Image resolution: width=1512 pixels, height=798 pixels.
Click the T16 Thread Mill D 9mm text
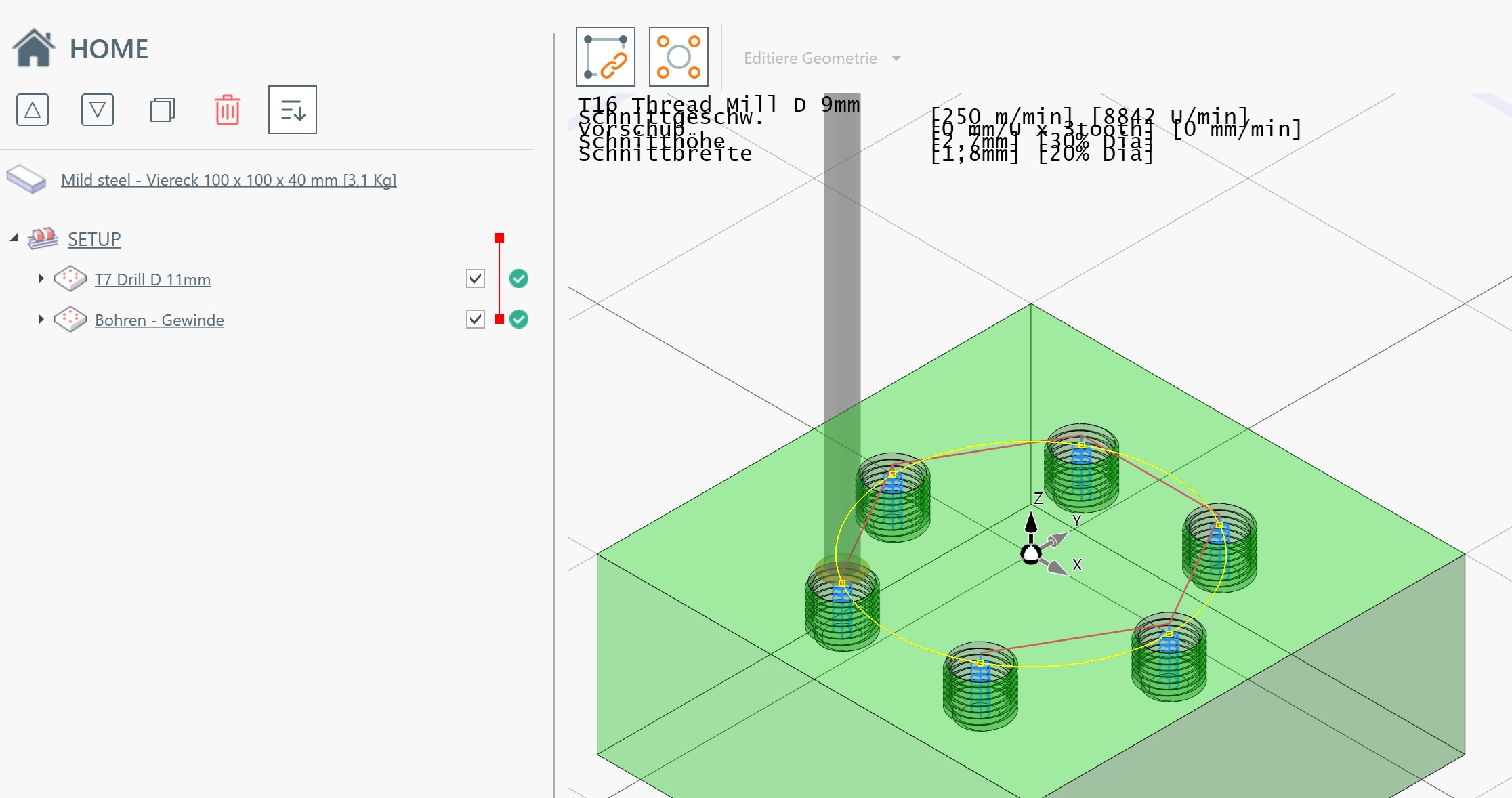click(x=719, y=104)
